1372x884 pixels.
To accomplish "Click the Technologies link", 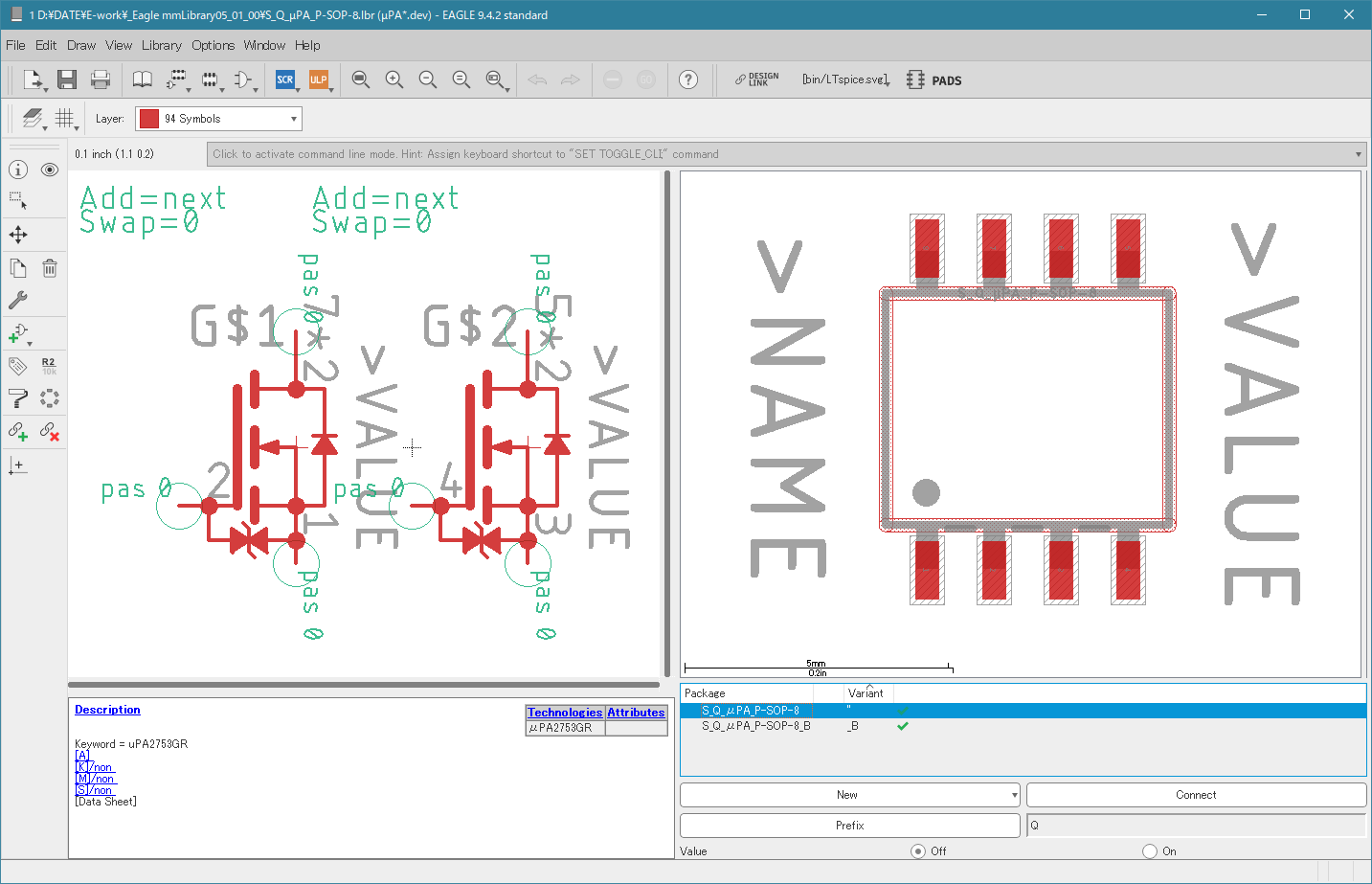I will (565, 713).
